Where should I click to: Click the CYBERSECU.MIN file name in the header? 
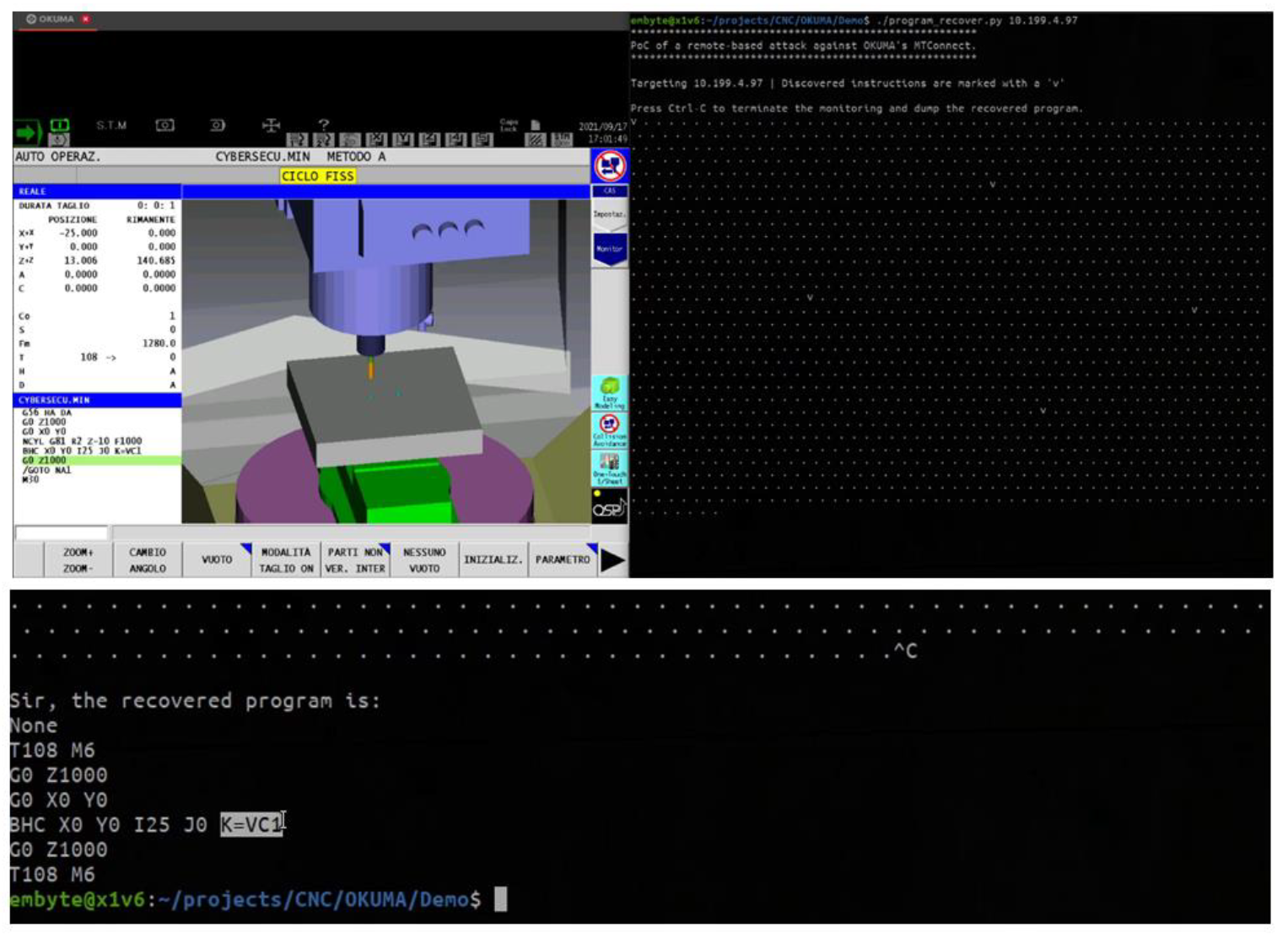coord(262,157)
